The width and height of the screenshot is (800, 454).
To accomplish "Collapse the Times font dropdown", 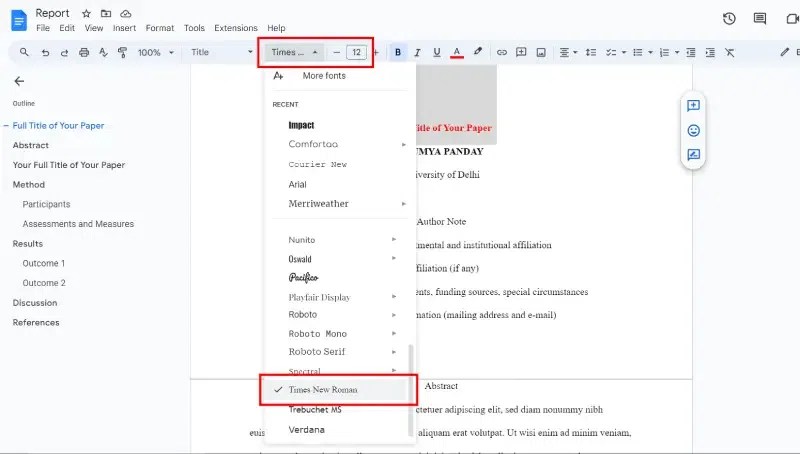I will click(x=294, y=52).
